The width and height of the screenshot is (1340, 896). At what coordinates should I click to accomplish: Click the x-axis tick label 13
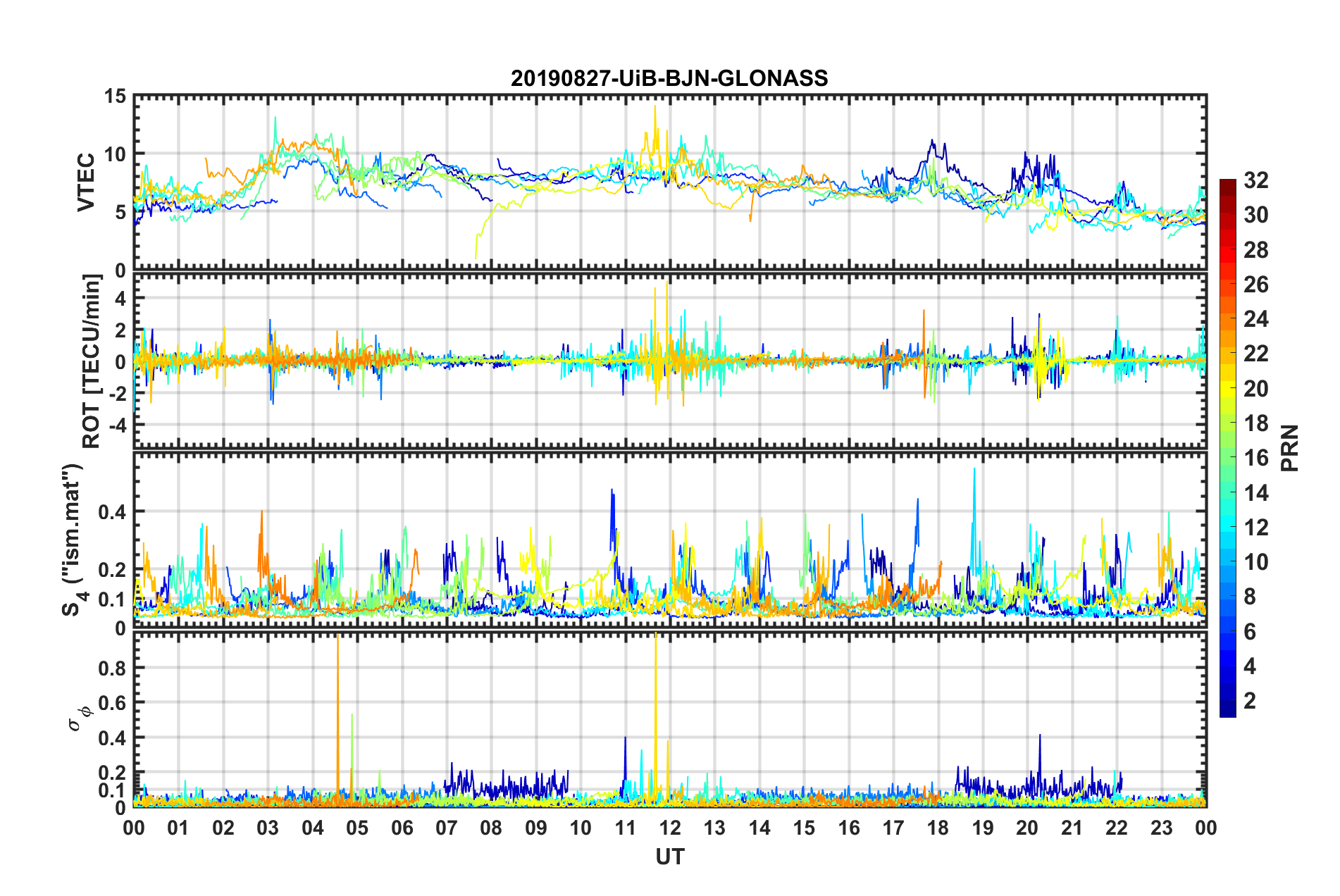pos(715,828)
